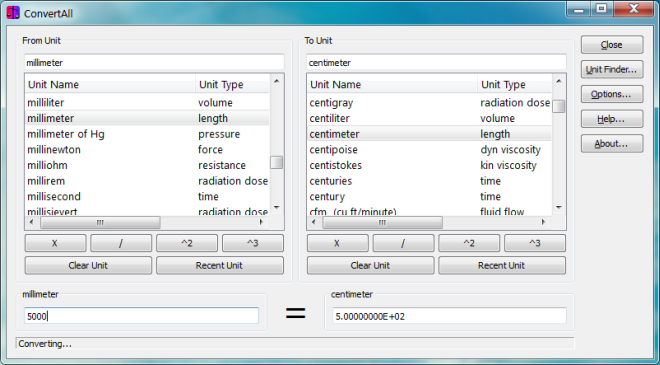Select centiliter in the To Unit list
The image size is (660, 365).
pos(429,118)
